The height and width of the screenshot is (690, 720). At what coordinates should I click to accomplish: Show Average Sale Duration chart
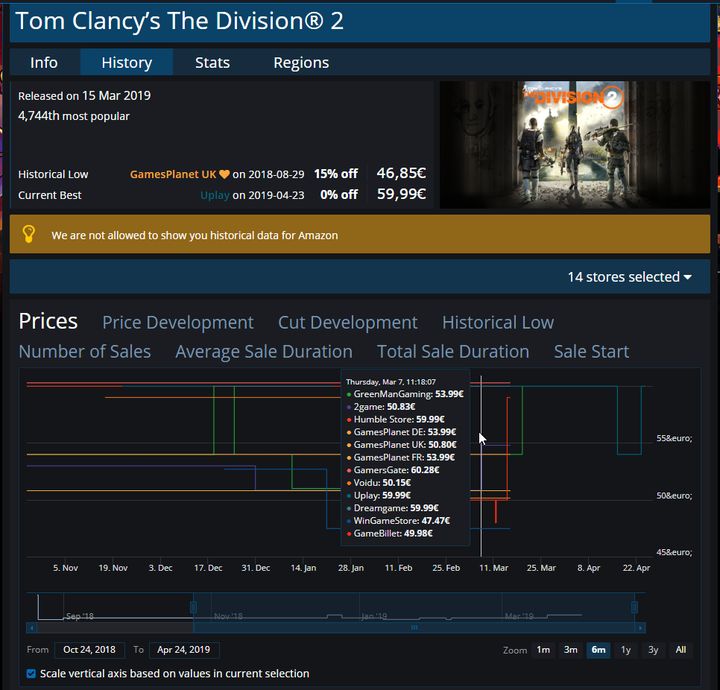(x=264, y=352)
